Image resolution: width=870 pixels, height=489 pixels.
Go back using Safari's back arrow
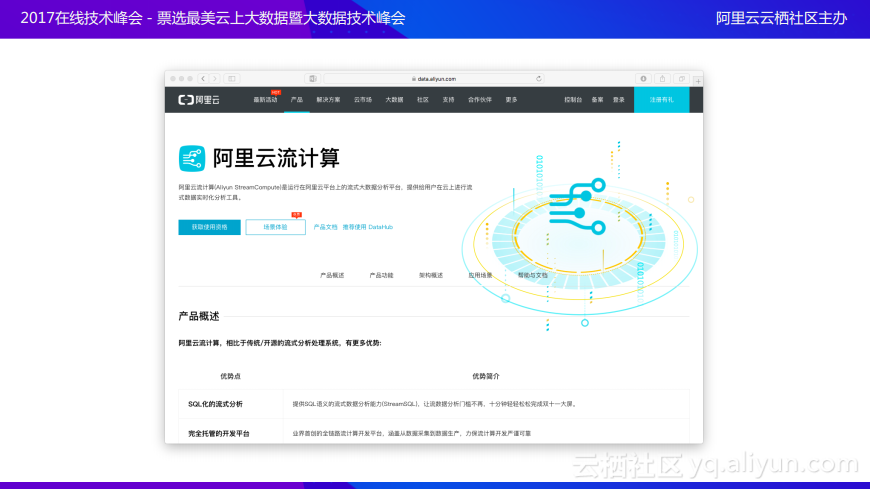coord(203,79)
